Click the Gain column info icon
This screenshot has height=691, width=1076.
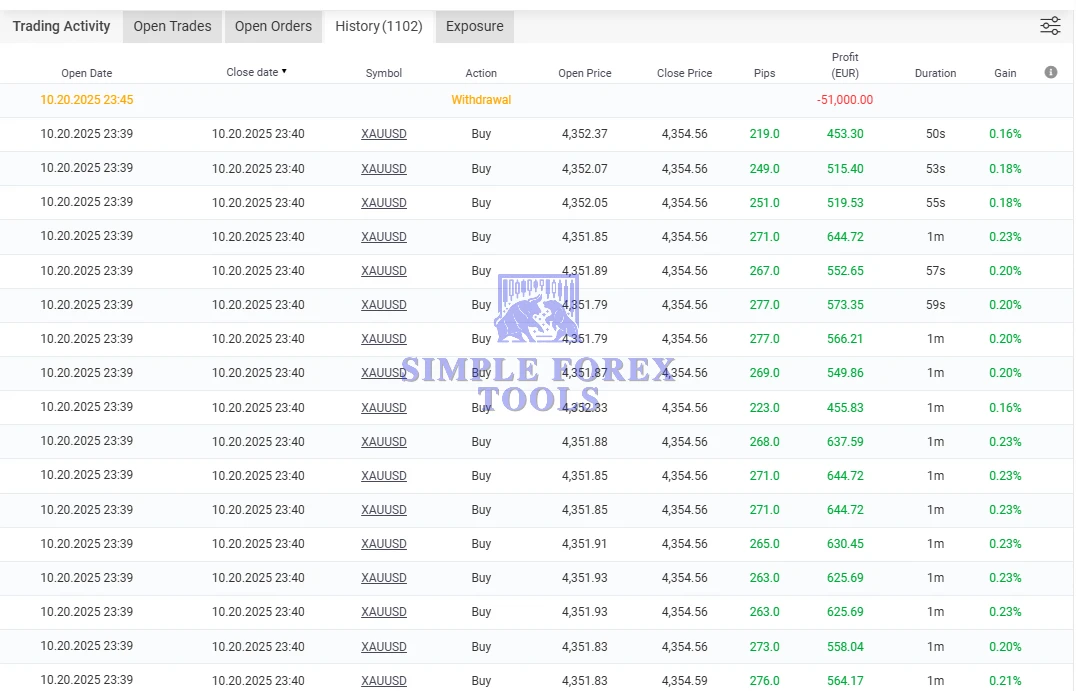click(1051, 72)
